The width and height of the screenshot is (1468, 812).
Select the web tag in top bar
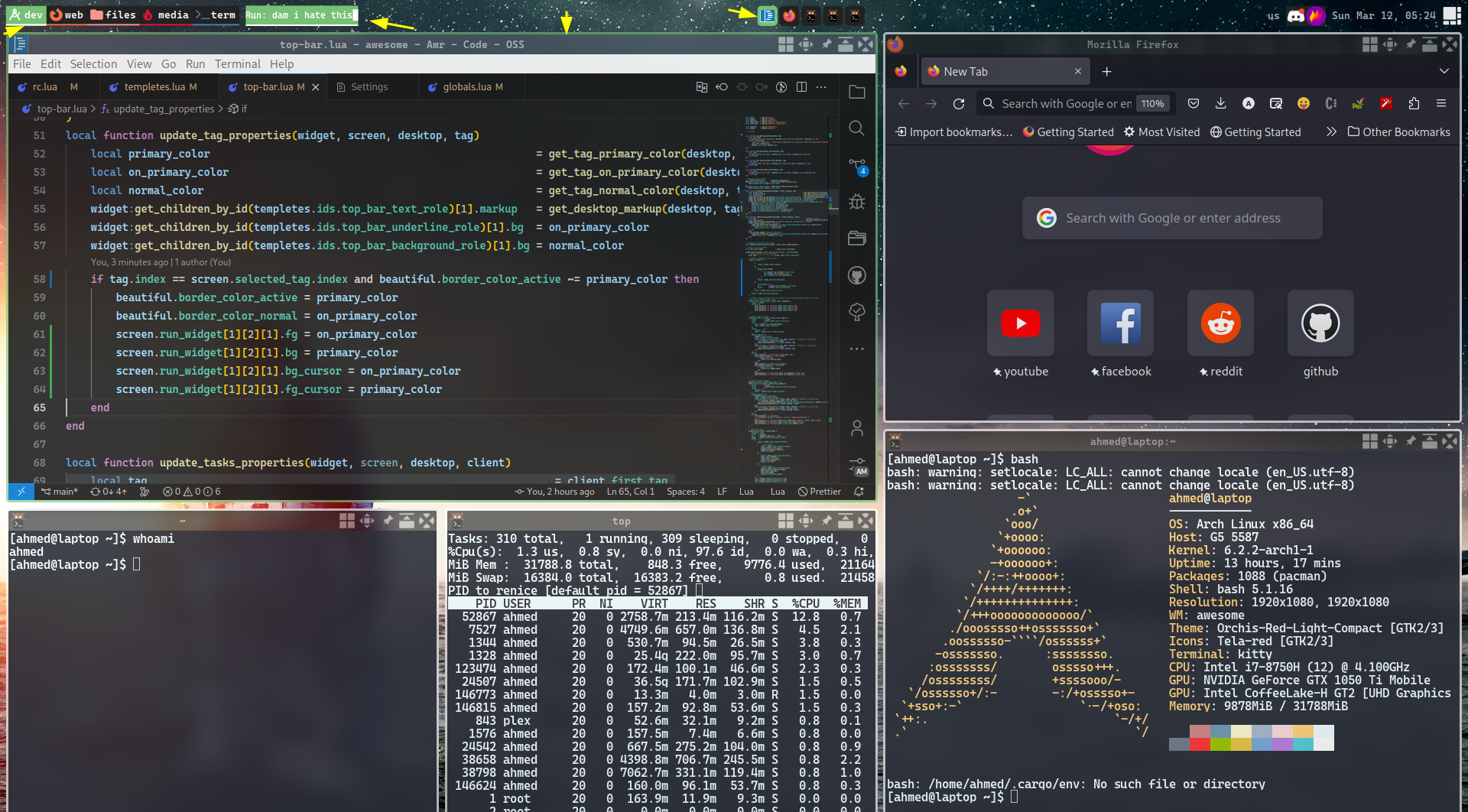[x=67, y=15]
